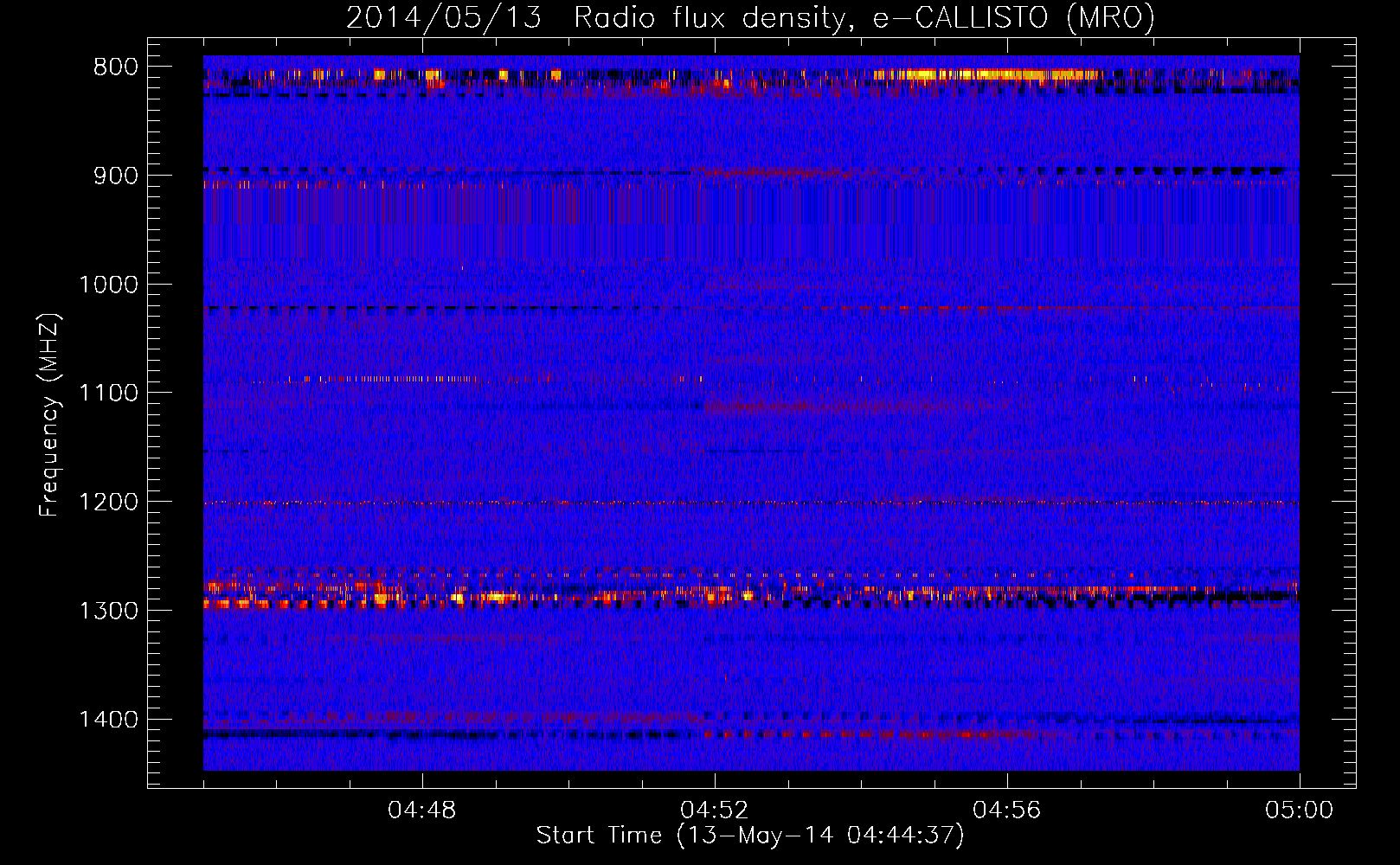Screen dimensions: 1400x865
Task: Click the '1200' frequency tick label
Action: 108,503
